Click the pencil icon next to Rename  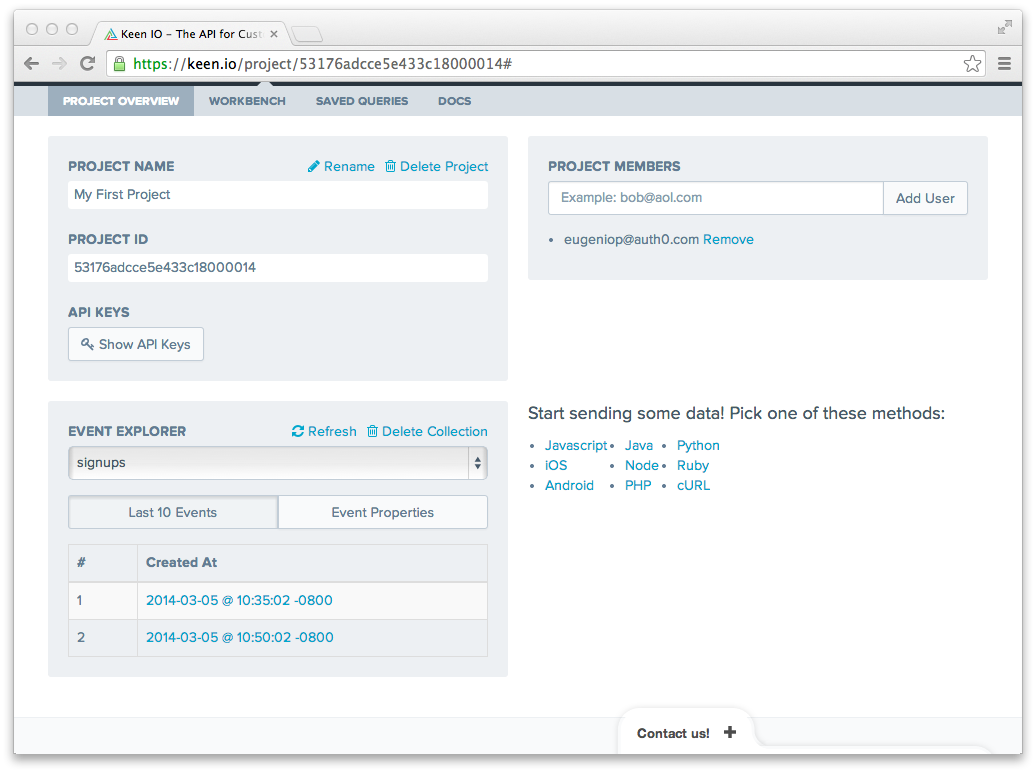(313, 167)
